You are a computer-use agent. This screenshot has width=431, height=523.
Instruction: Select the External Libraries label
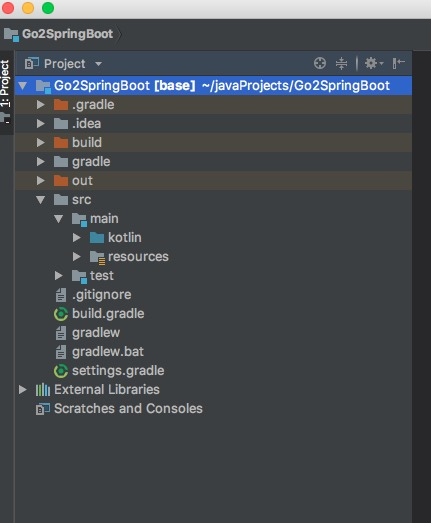tap(107, 390)
